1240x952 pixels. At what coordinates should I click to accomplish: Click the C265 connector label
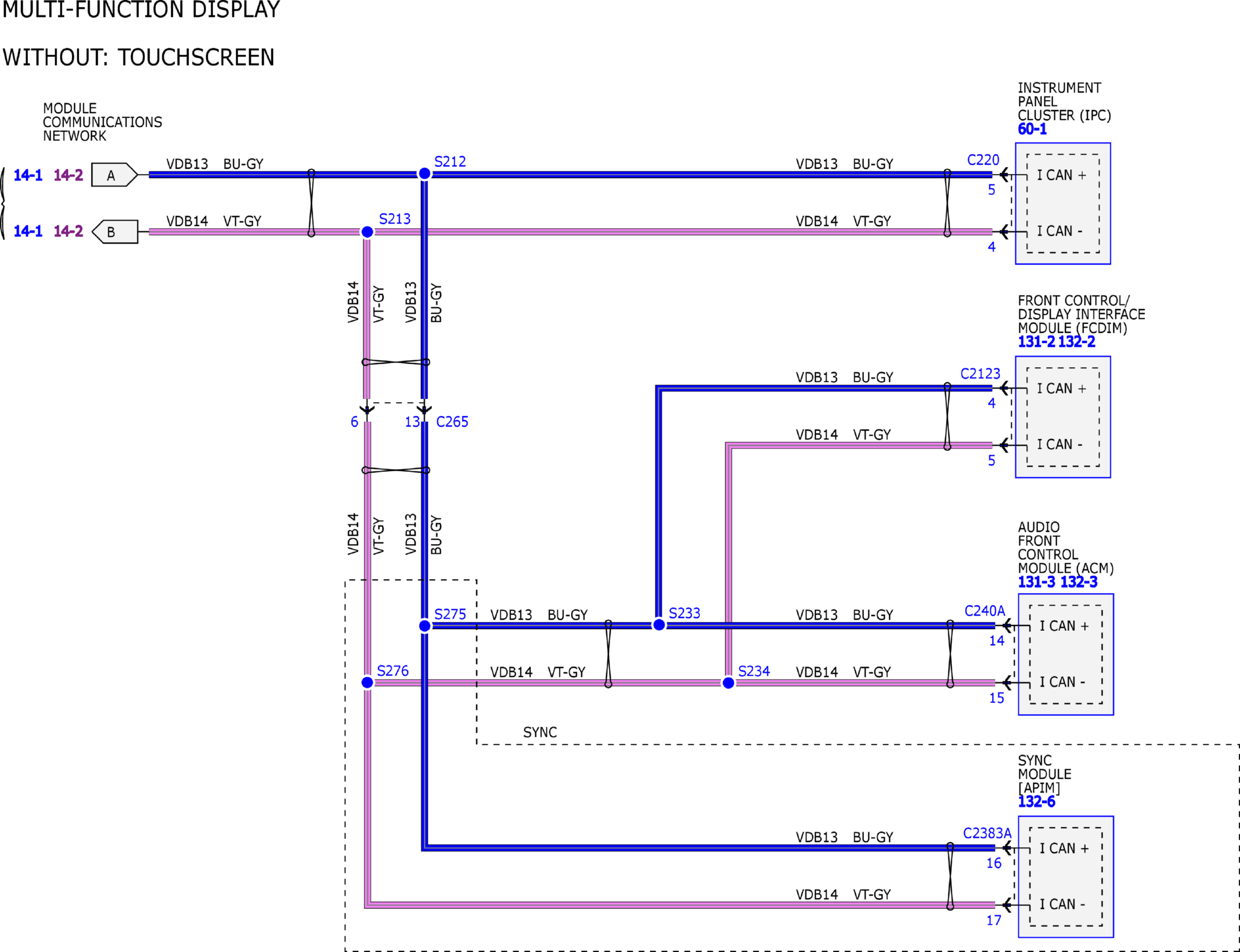coord(452,422)
